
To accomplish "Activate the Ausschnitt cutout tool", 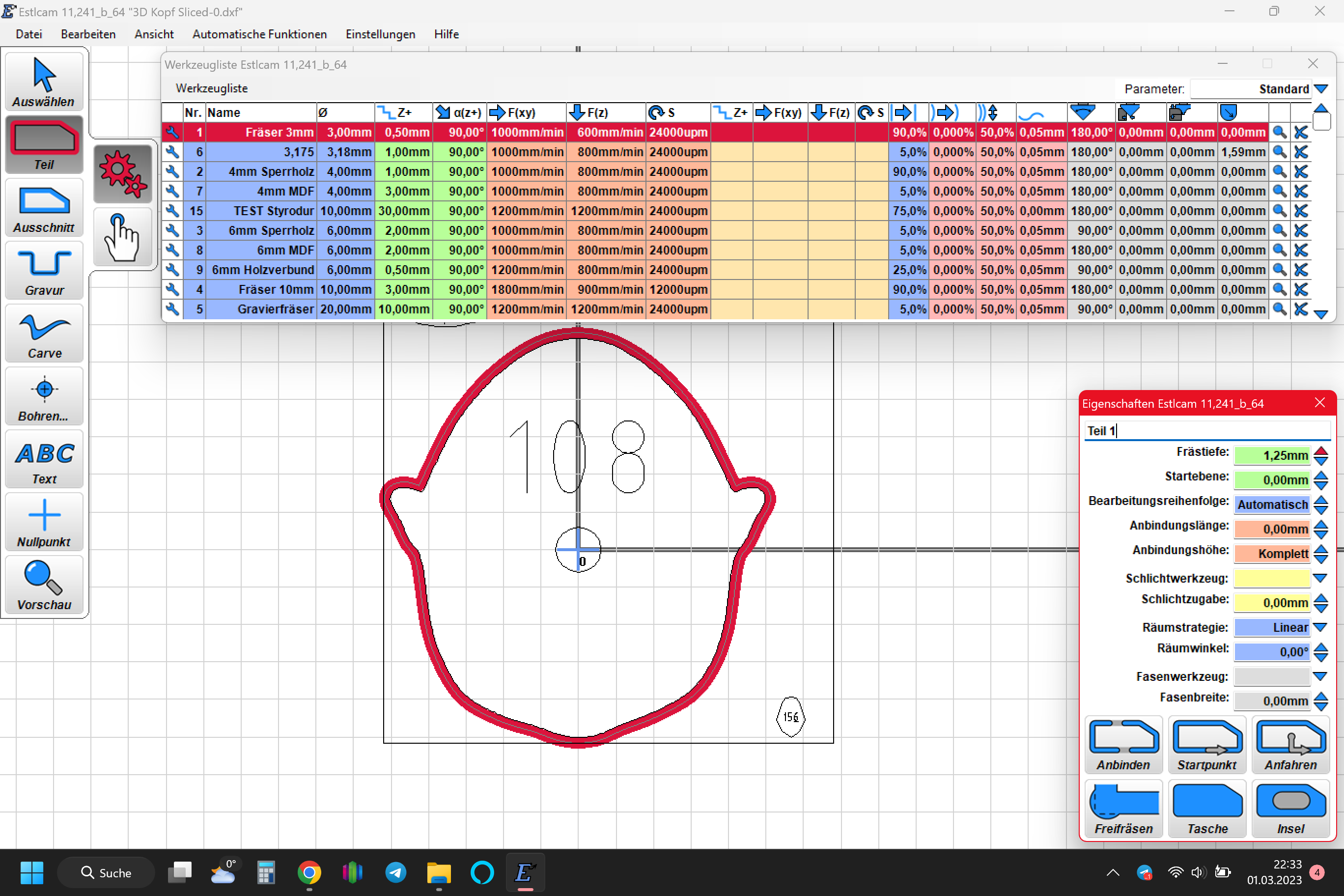I will pos(44,208).
